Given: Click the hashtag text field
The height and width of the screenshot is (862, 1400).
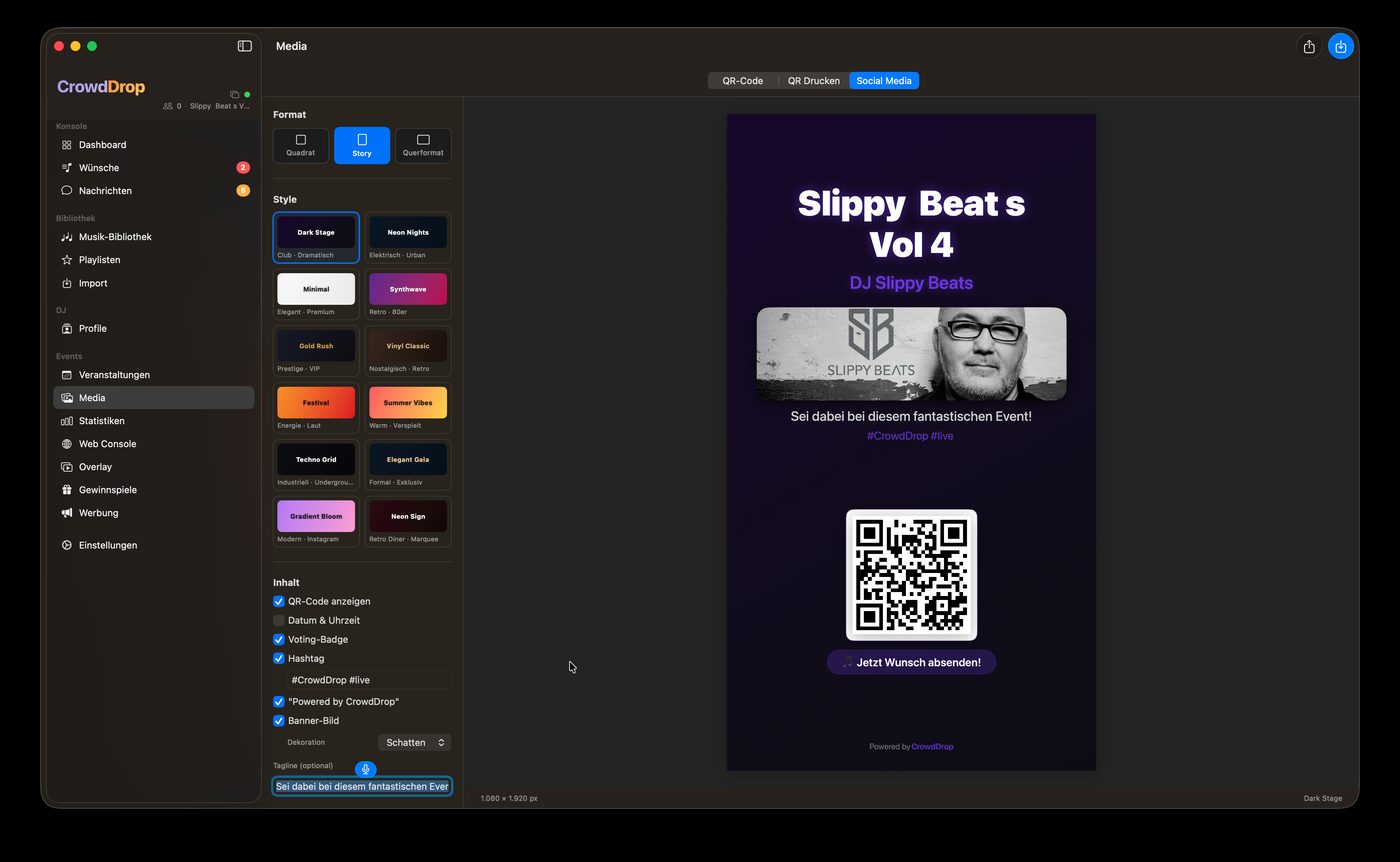Looking at the screenshot, I should tap(368, 680).
